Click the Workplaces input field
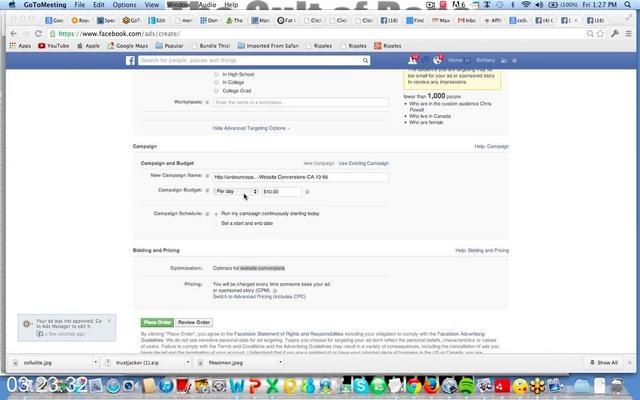 click(x=300, y=102)
